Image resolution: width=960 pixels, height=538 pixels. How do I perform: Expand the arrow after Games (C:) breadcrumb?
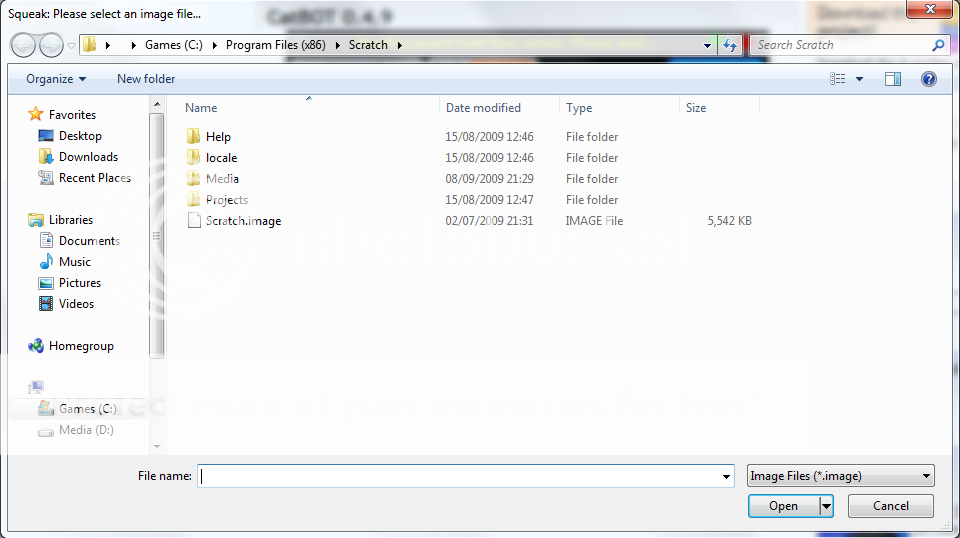click(x=215, y=45)
